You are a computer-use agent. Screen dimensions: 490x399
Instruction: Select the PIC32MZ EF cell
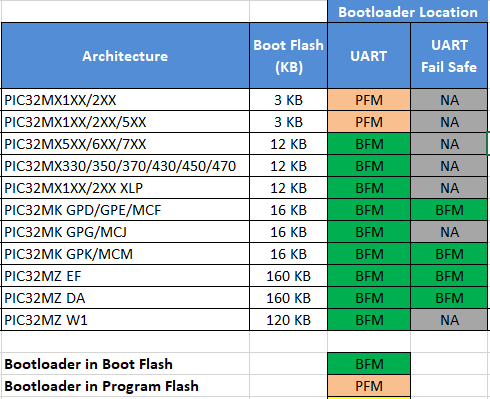click(125, 276)
